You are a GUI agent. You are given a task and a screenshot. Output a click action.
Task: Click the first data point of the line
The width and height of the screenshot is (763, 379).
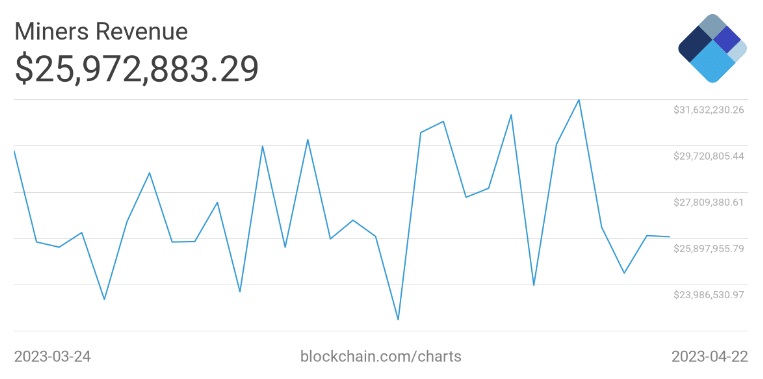coord(15,151)
